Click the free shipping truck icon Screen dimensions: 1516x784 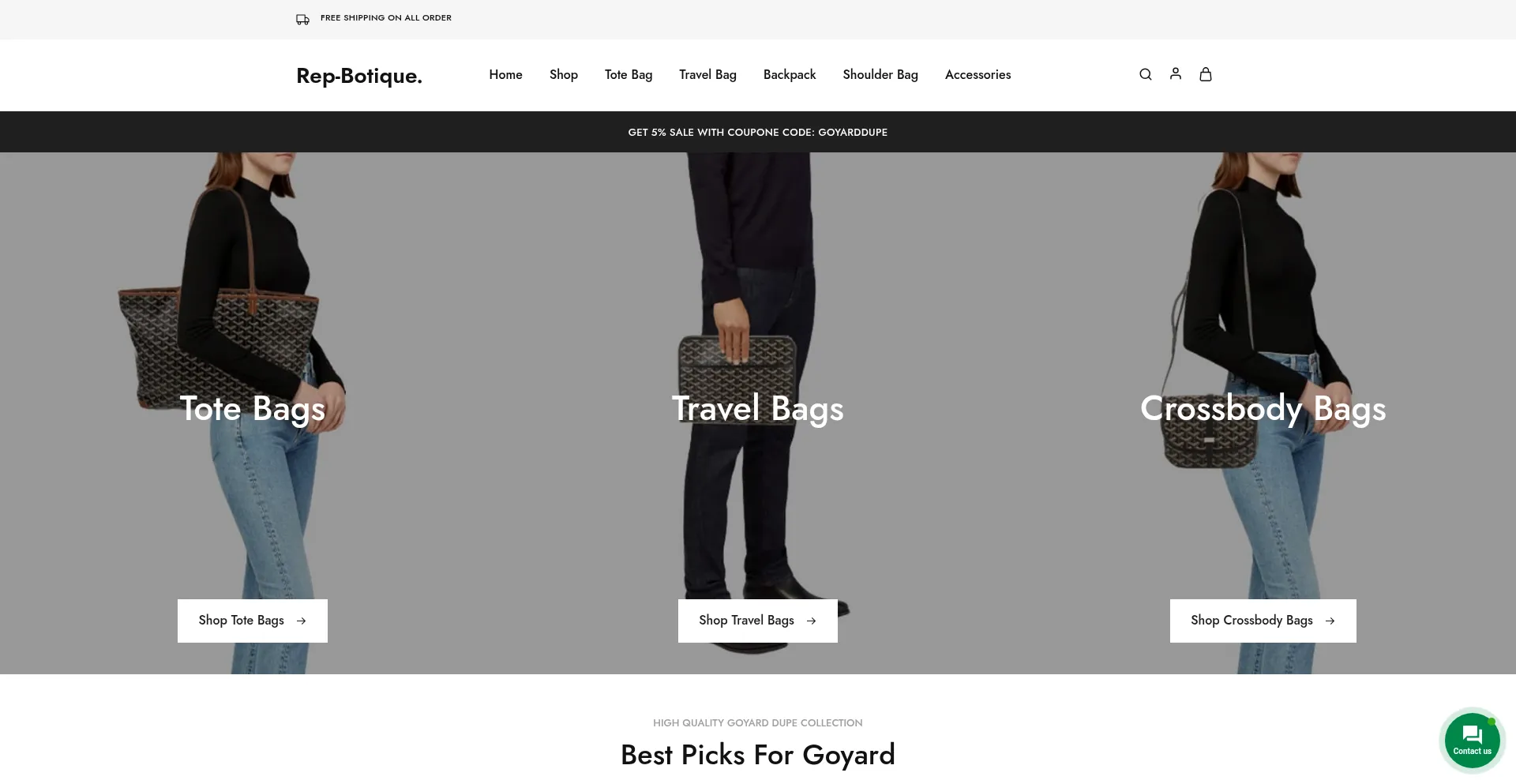[x=302, y=19]
